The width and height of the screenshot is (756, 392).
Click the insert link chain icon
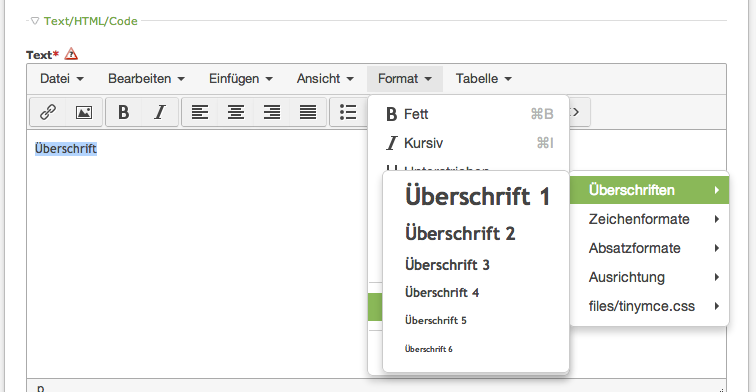48,112
